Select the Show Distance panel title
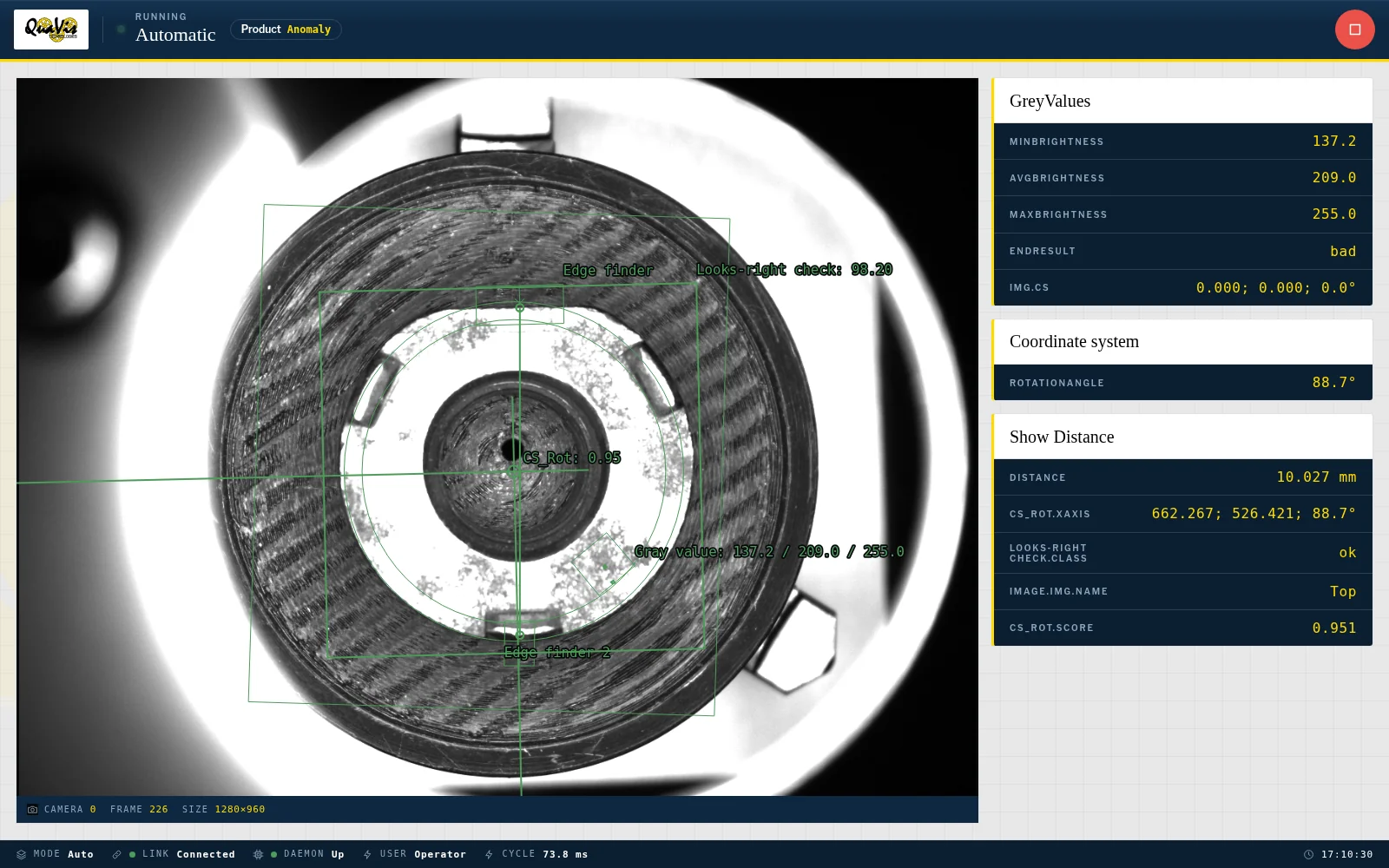The image size is (1389, 868). coord(1062,437)
